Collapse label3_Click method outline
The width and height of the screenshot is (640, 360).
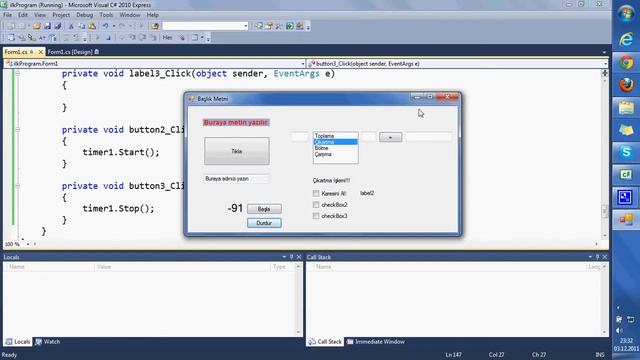coord(17,73)
